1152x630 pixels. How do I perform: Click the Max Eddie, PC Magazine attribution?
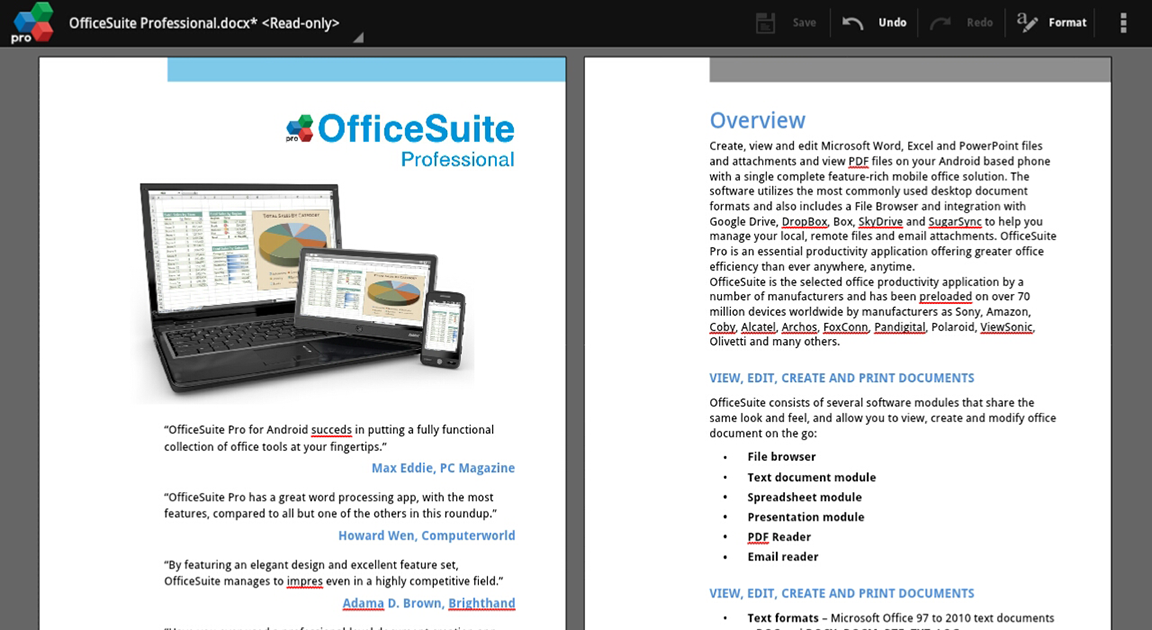443,468
